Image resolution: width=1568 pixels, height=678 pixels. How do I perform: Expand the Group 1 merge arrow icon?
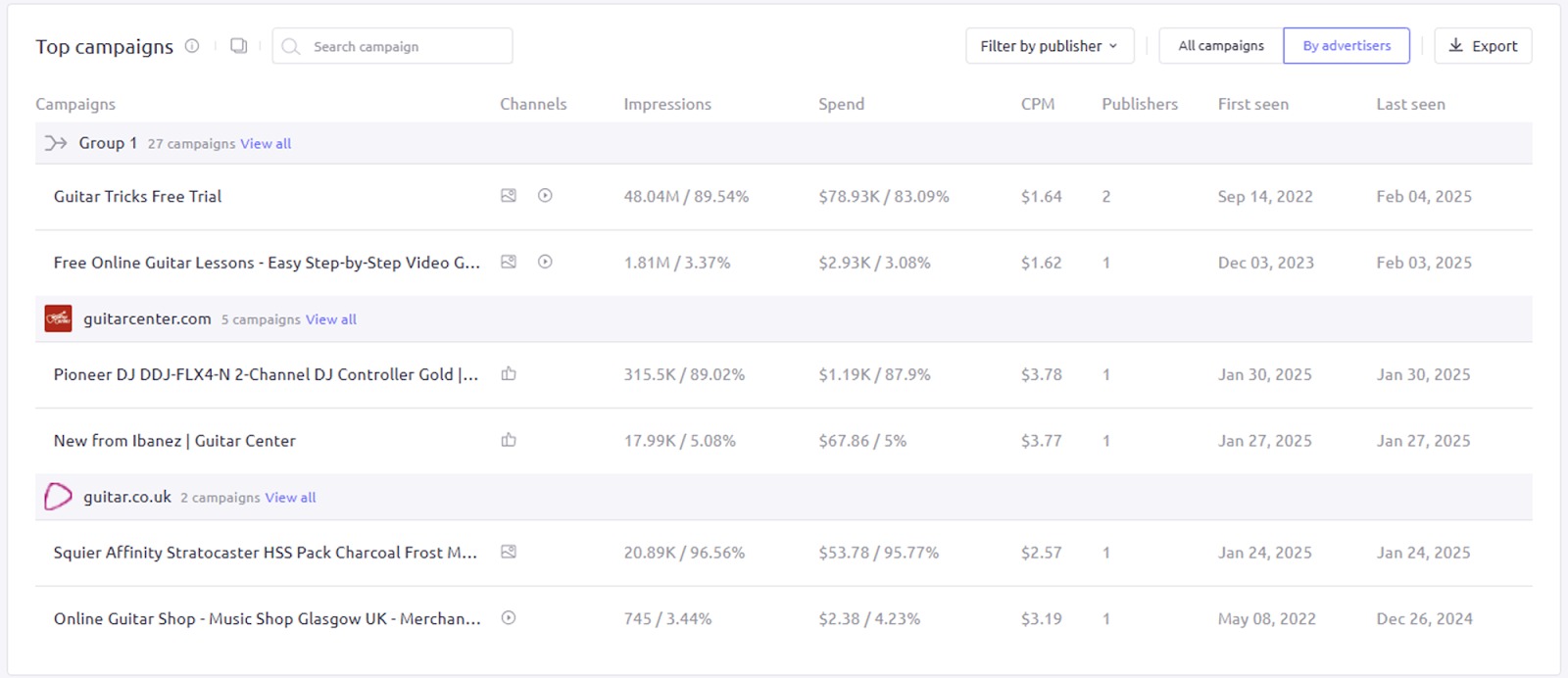click(x=56, y=143)
